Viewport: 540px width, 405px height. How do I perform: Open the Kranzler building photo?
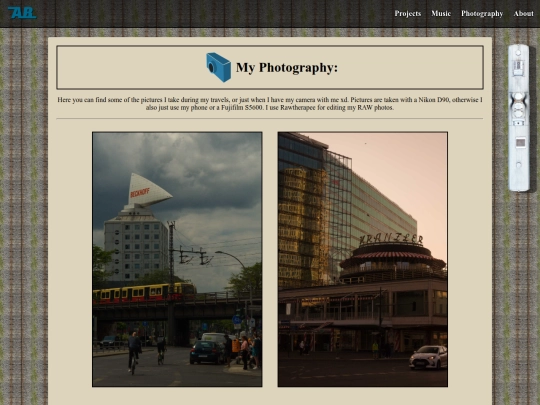click(363, 259)
